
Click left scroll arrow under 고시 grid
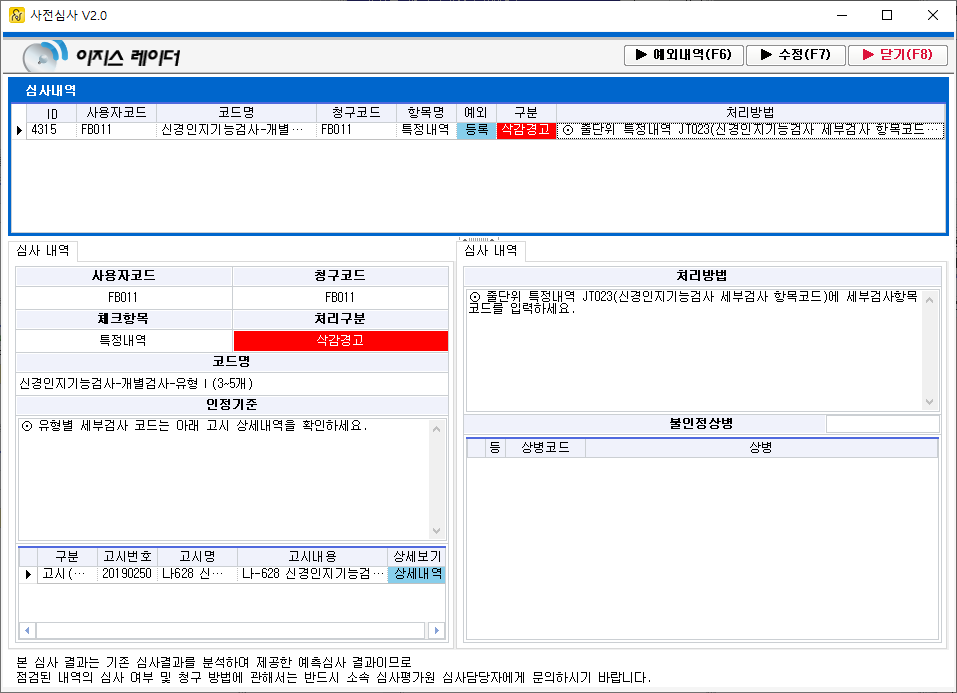pos(27,631)
